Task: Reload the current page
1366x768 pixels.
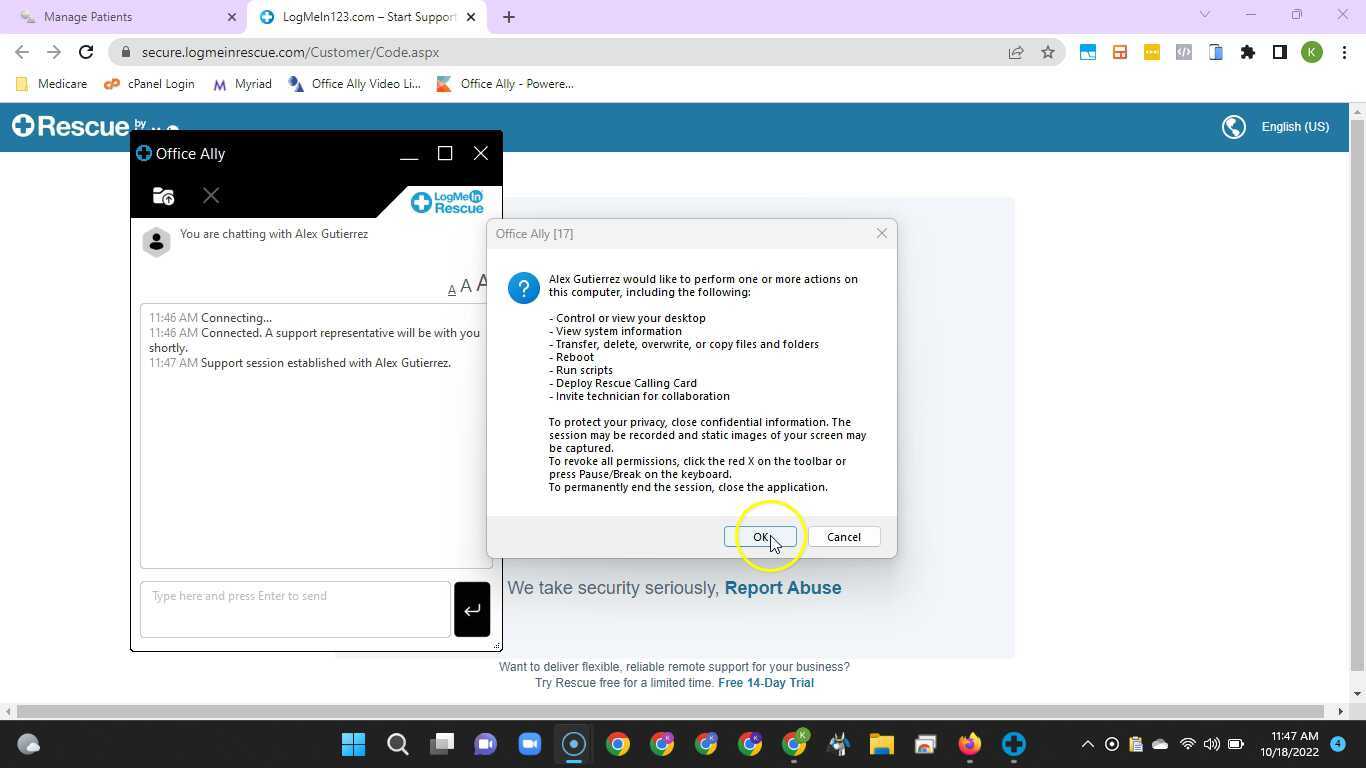Action: [x=86, y=52]
